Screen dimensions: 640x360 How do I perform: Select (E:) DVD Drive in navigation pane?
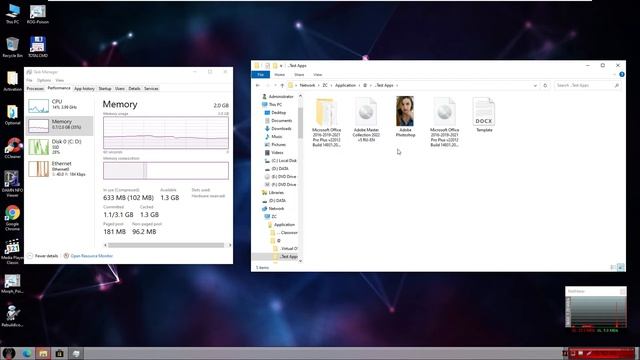tap(280, 176)
